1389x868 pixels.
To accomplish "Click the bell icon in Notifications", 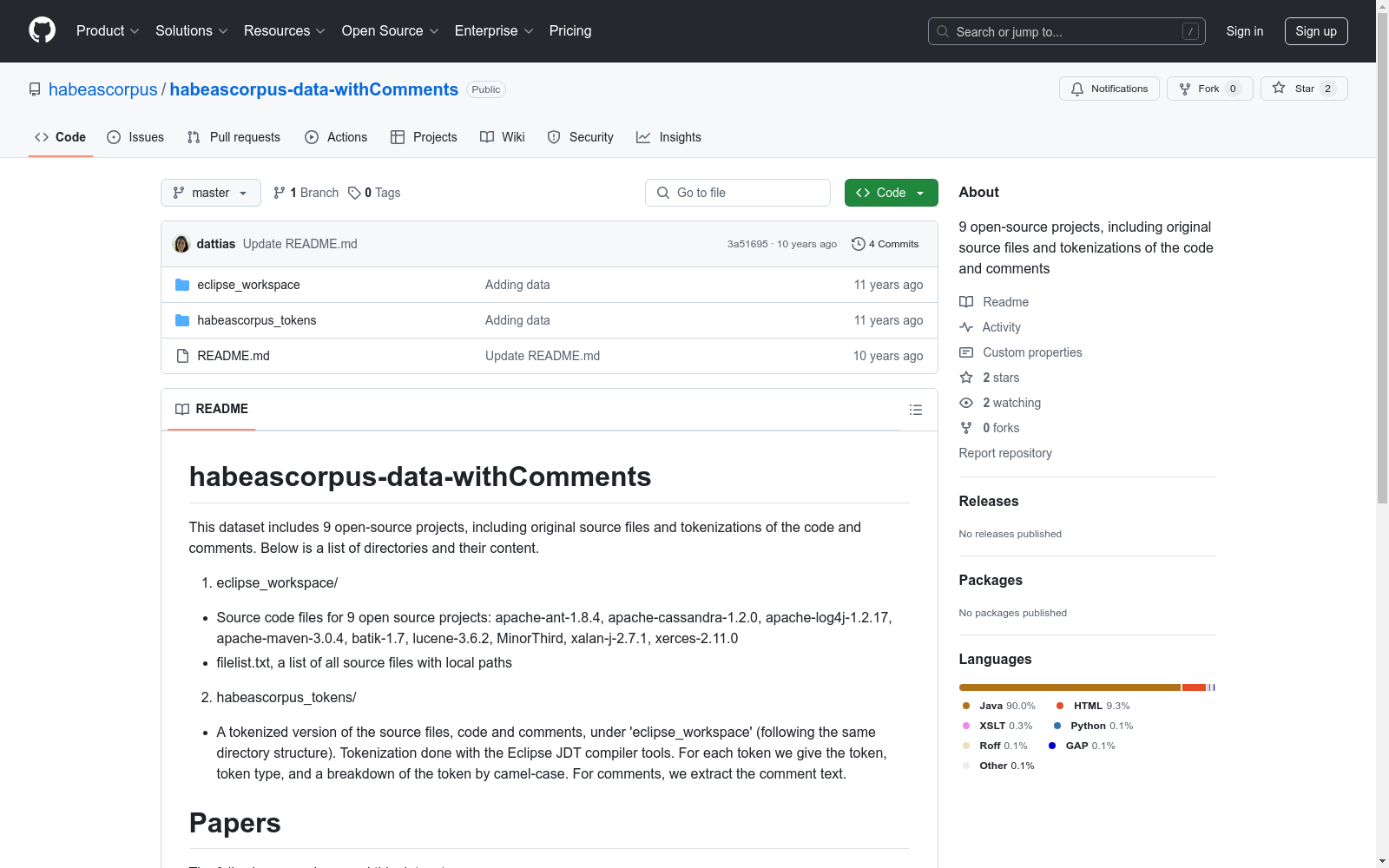I will [x=1077, y=89].
